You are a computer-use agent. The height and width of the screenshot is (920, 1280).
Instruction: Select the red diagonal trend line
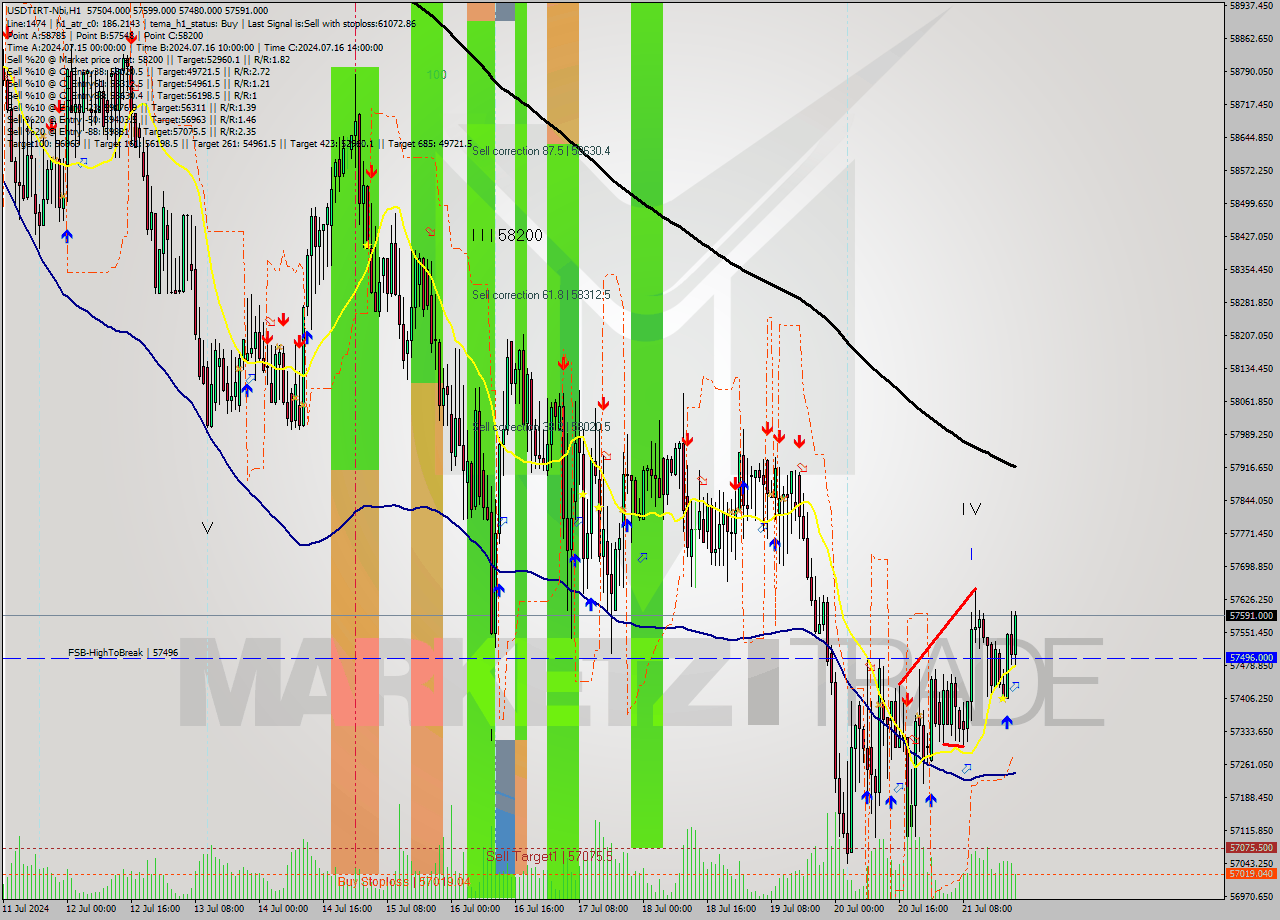pyautogui.click(x=938, y=636)
